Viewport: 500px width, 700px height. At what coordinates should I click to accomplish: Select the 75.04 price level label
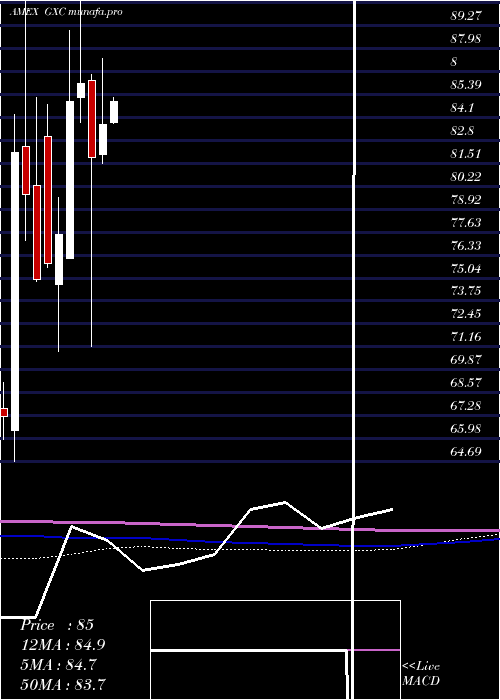click(x=466, y=268)
